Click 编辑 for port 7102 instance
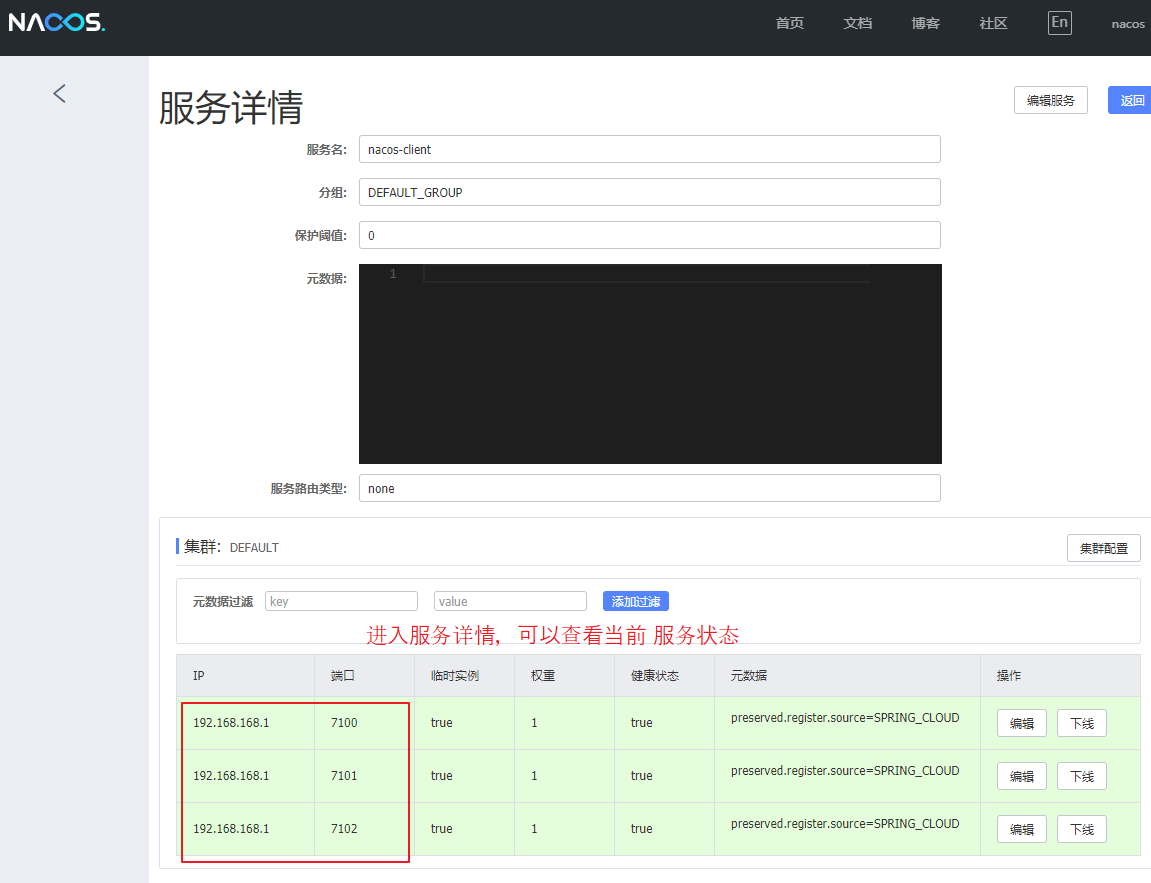This screenshot has height=883, width=1151. point(1022,829)
